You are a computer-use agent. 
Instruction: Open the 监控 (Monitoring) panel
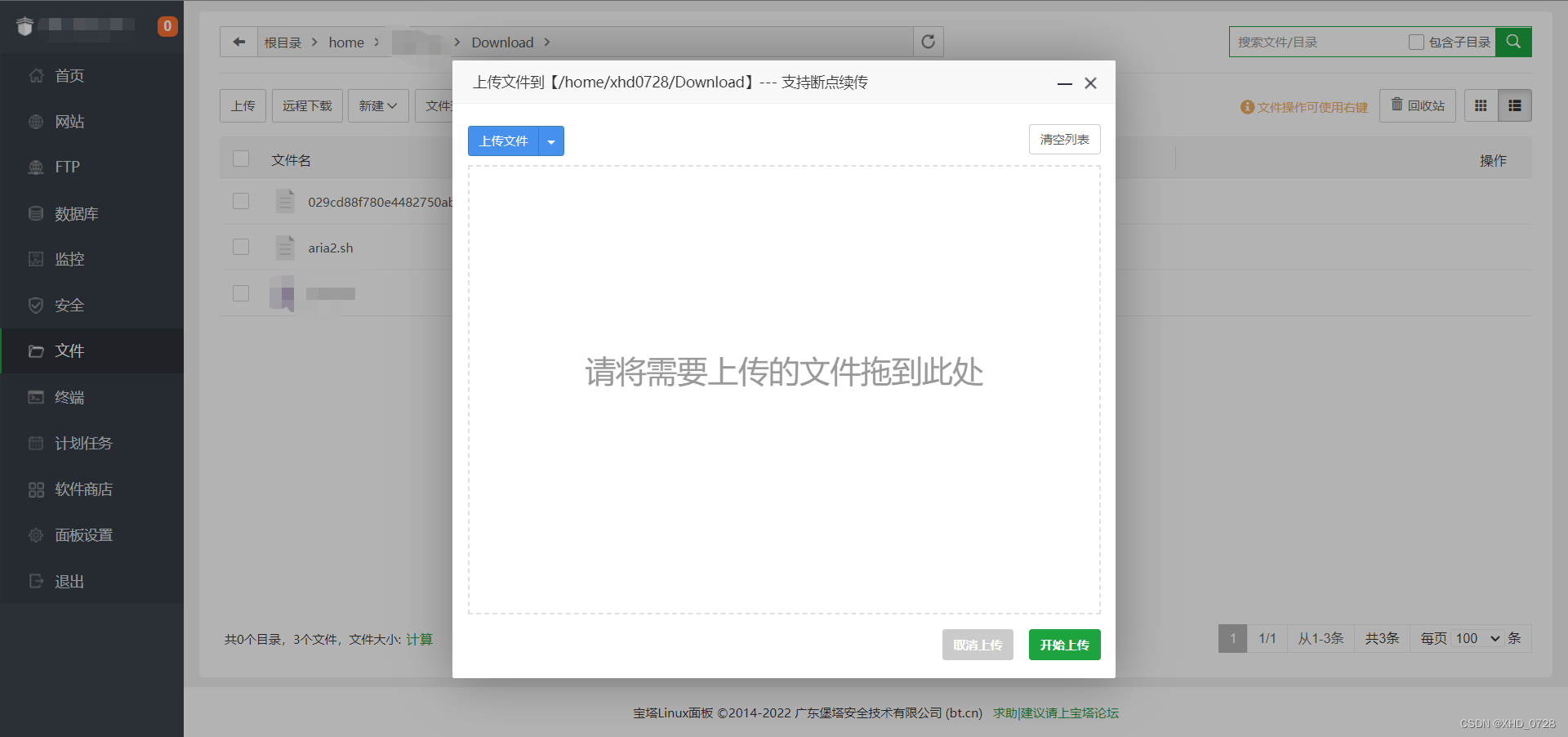pyautogui.click(x=69, y=259)
